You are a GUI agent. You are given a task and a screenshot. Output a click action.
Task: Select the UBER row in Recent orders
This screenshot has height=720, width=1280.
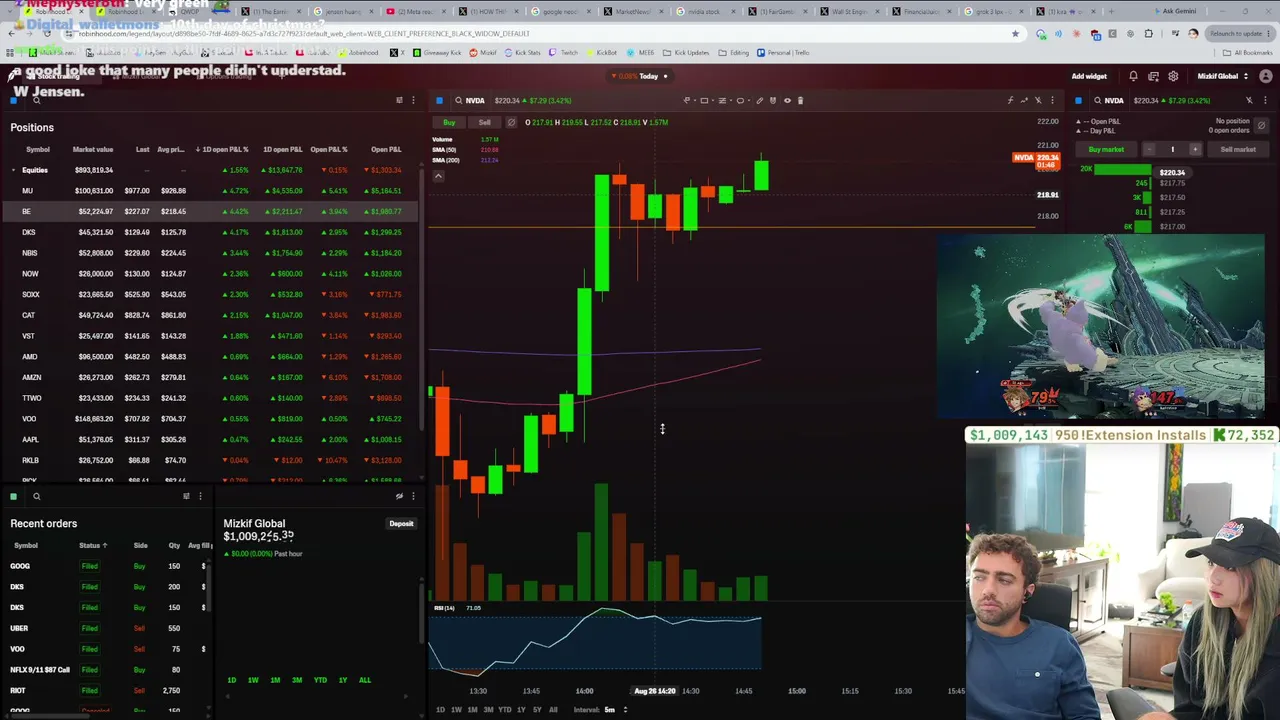(106, 628)
